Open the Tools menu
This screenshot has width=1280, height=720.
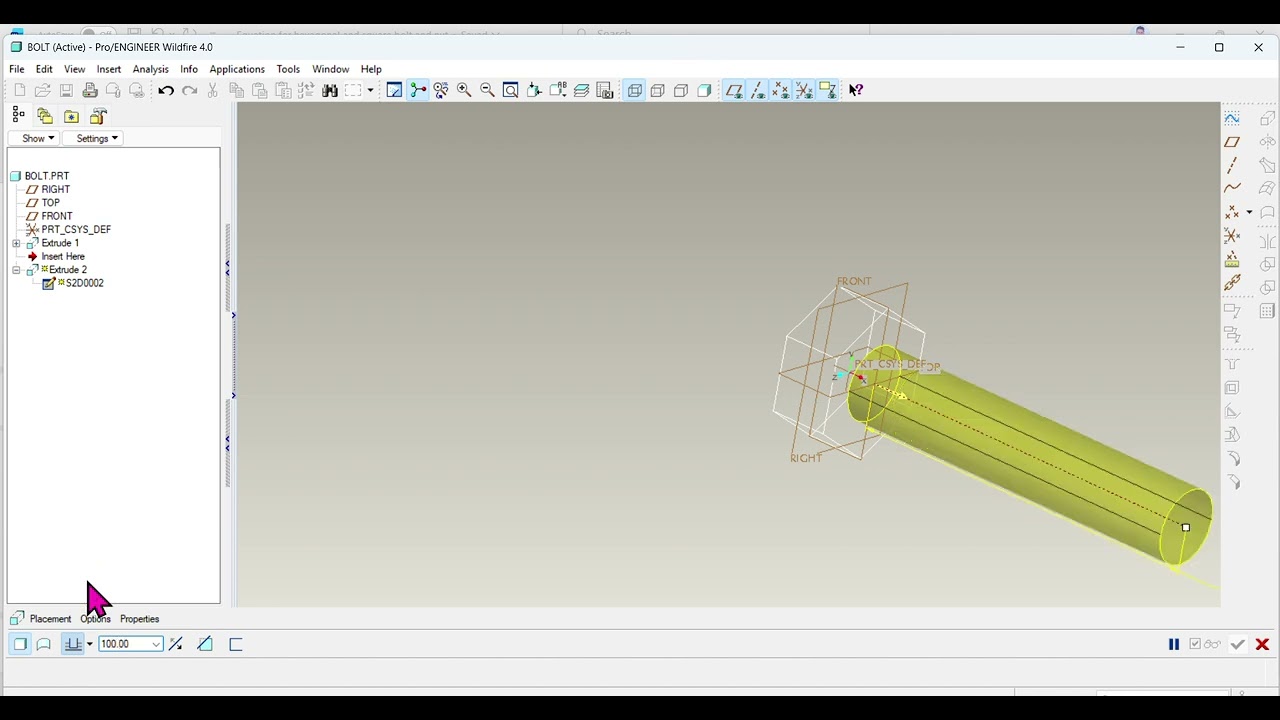pos(288,69)
